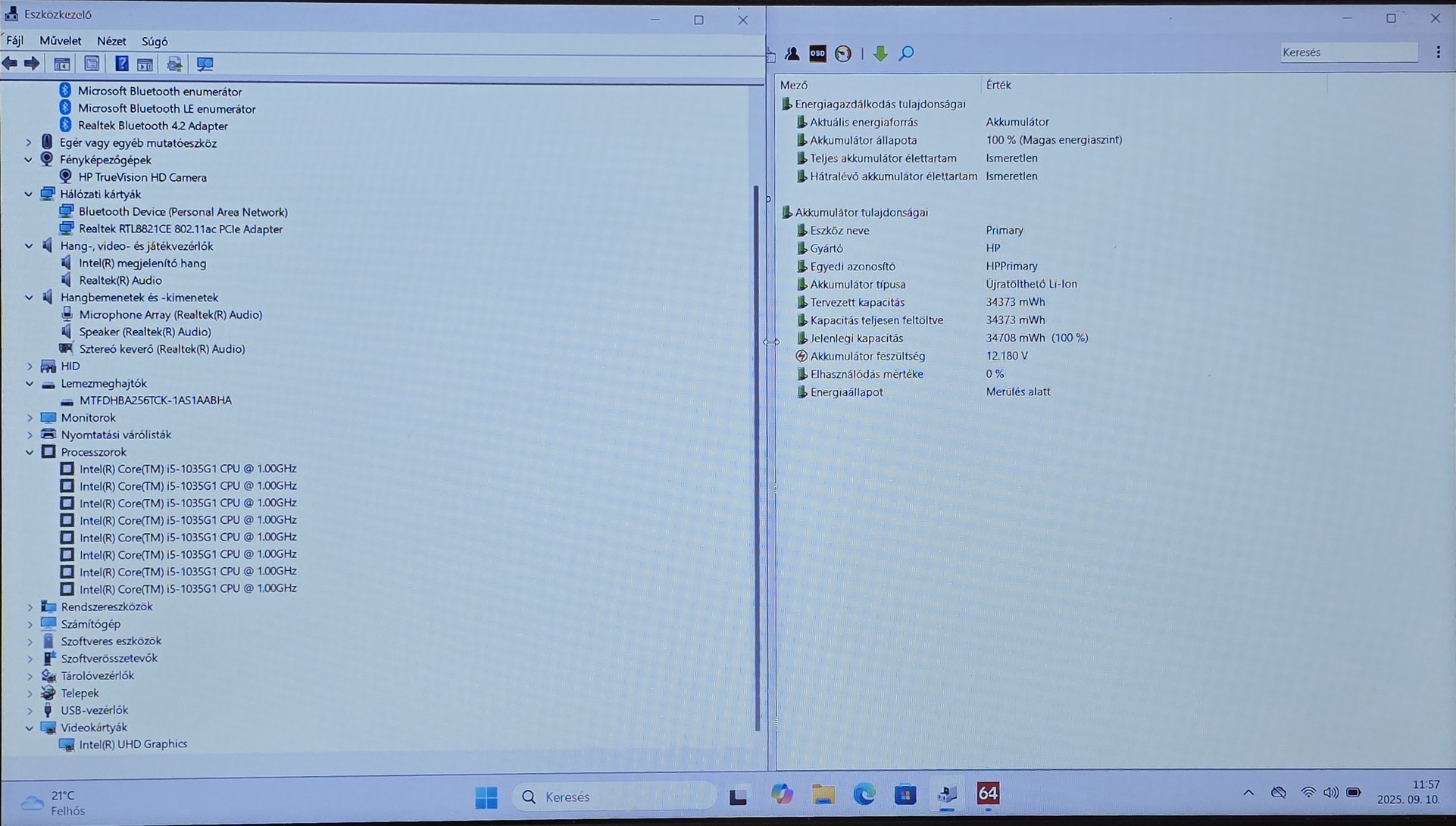1456x826 pixels.
Task: Click the users silhouette icon
Action: [x=792, y=53]
